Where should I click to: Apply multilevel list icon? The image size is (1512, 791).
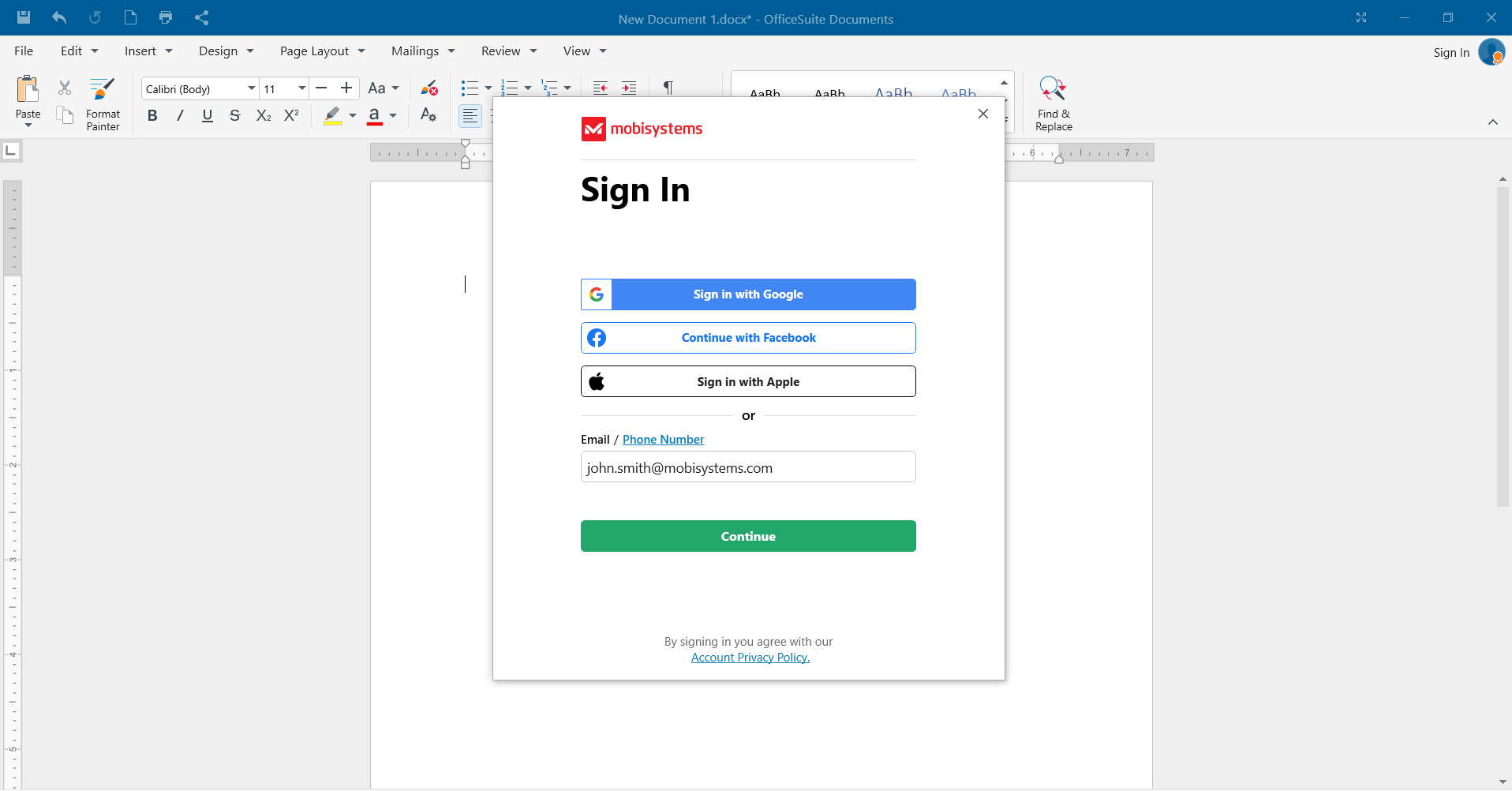(549, 88)
